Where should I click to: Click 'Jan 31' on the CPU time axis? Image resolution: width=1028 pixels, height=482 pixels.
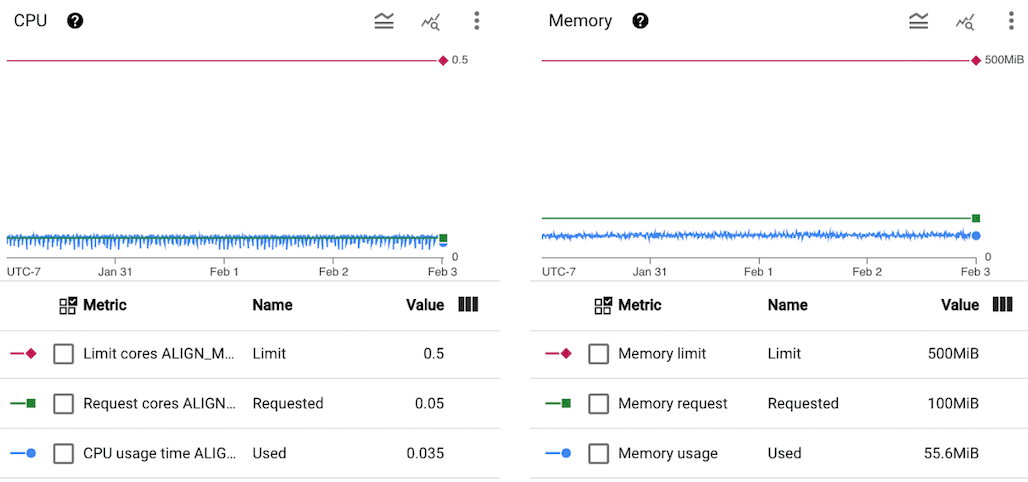tap(115, 271)
